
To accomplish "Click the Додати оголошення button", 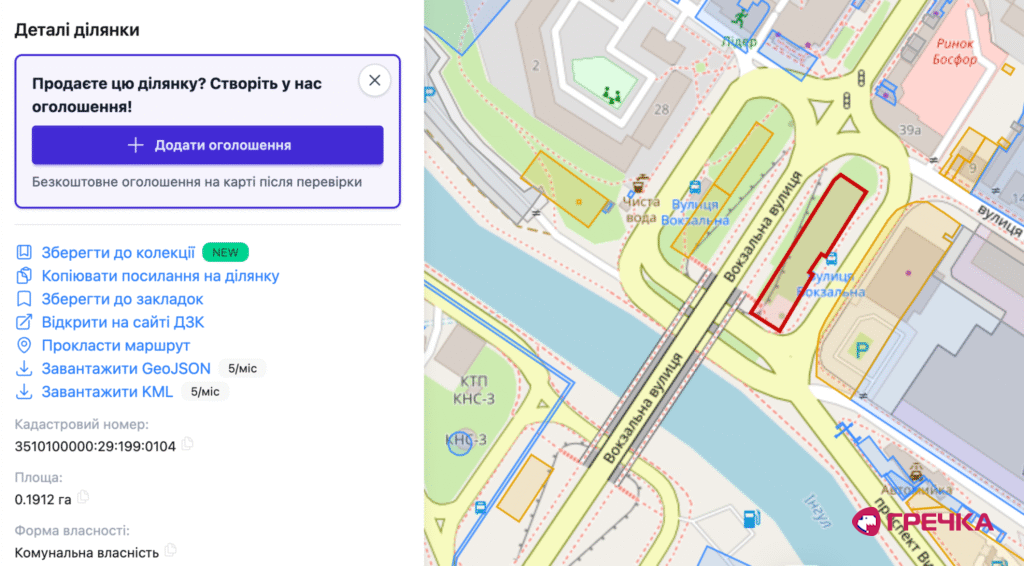I will pyautogui.click(x=208, y=145).
